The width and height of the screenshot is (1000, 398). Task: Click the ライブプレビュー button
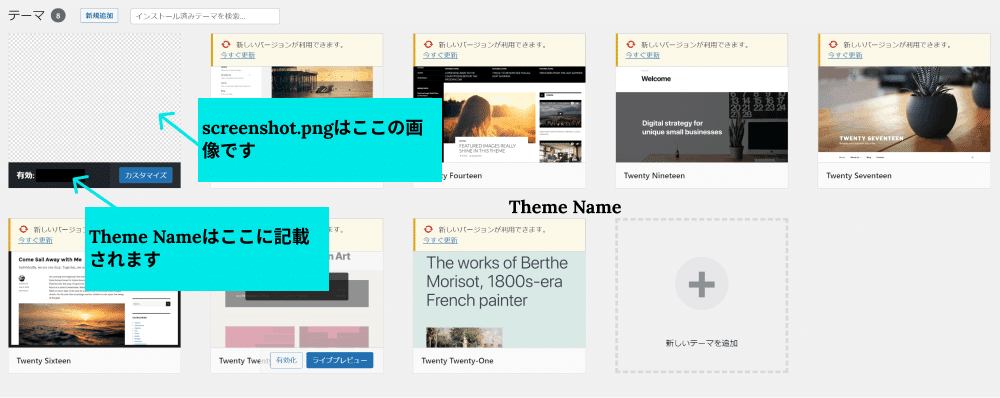[340, 360]
